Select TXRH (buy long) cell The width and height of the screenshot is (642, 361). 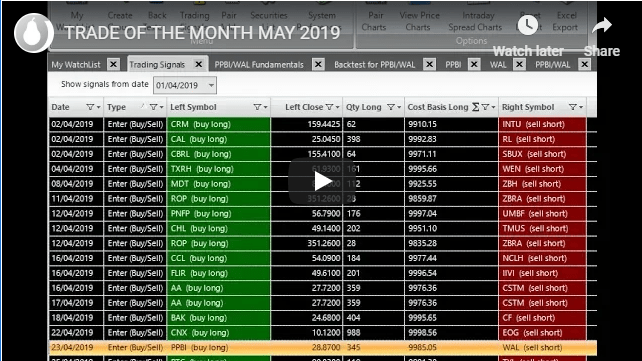pos(218,169)
